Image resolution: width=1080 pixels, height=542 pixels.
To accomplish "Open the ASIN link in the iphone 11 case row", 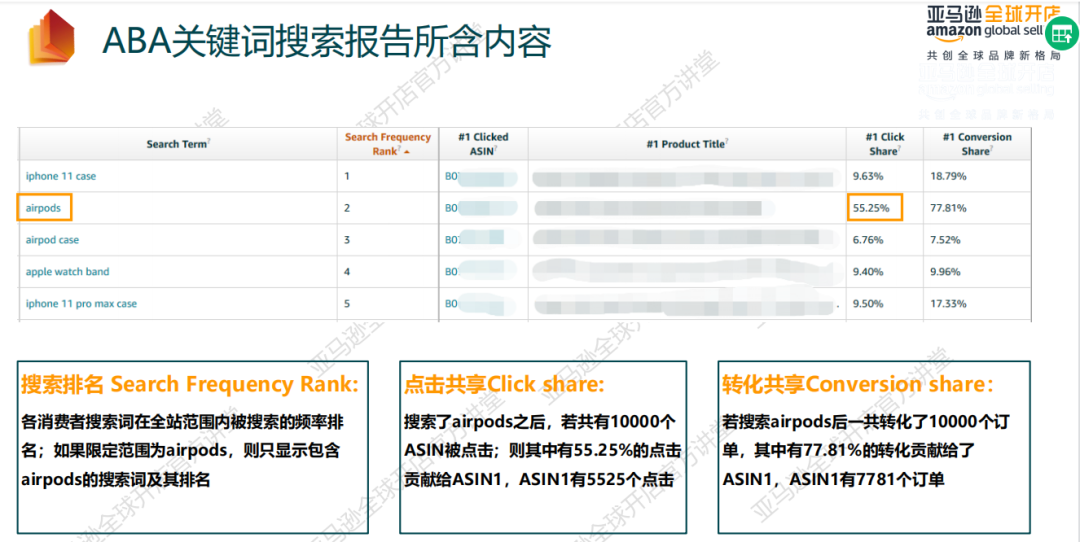I will (x=480, y=176).
